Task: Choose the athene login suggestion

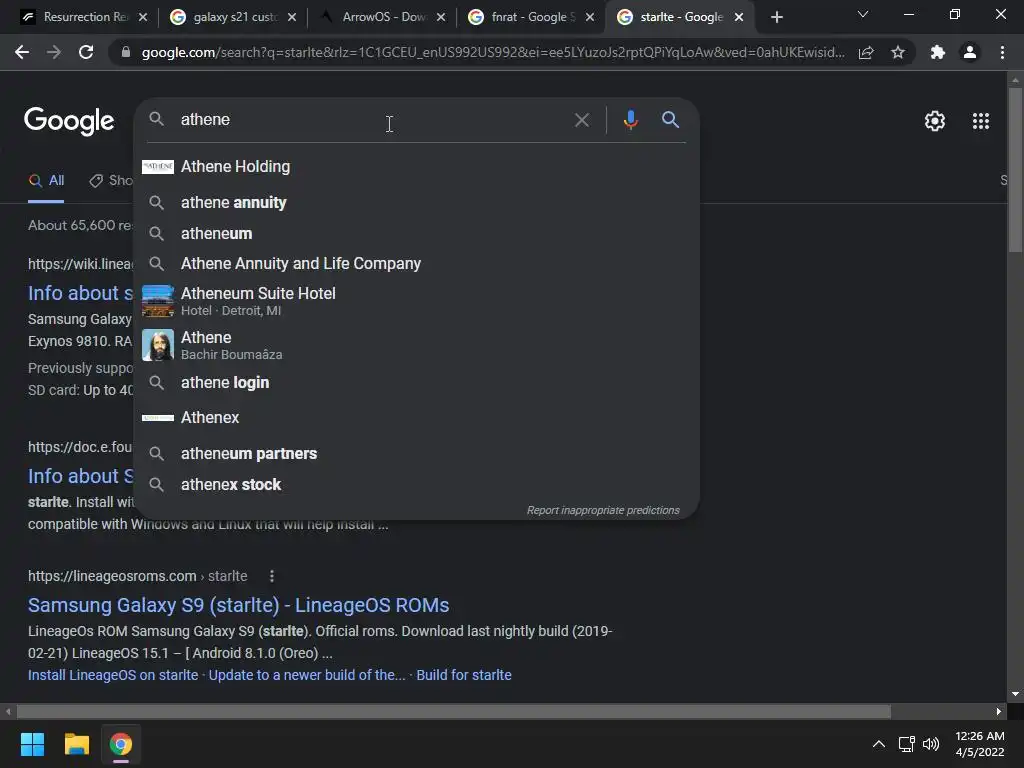Action: tap(417, 383)
